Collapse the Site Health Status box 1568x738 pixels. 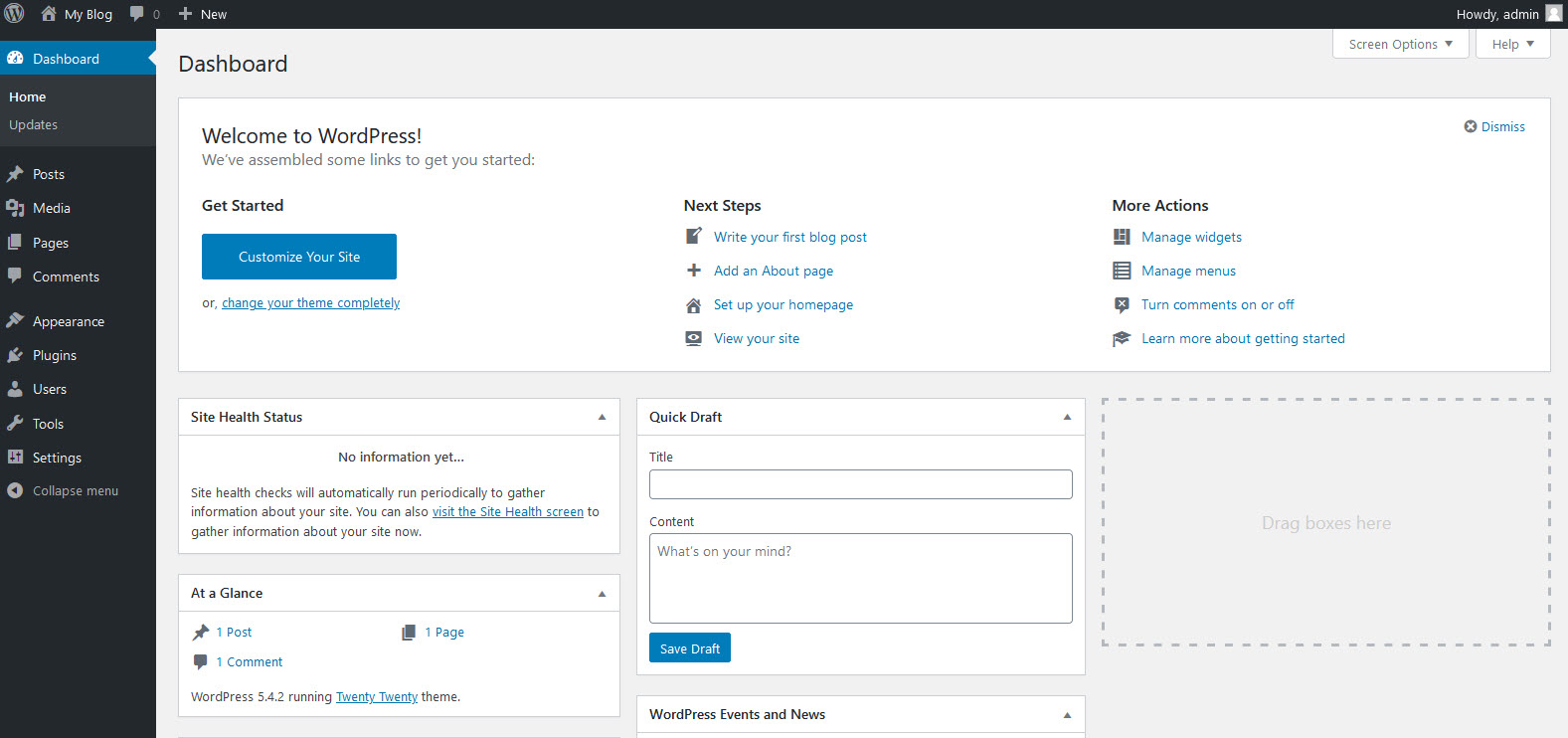(602, 417)
